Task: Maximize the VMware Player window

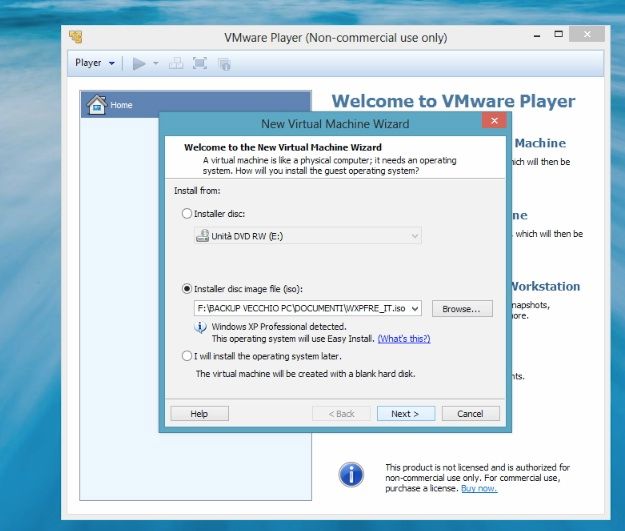Action: 558,34
